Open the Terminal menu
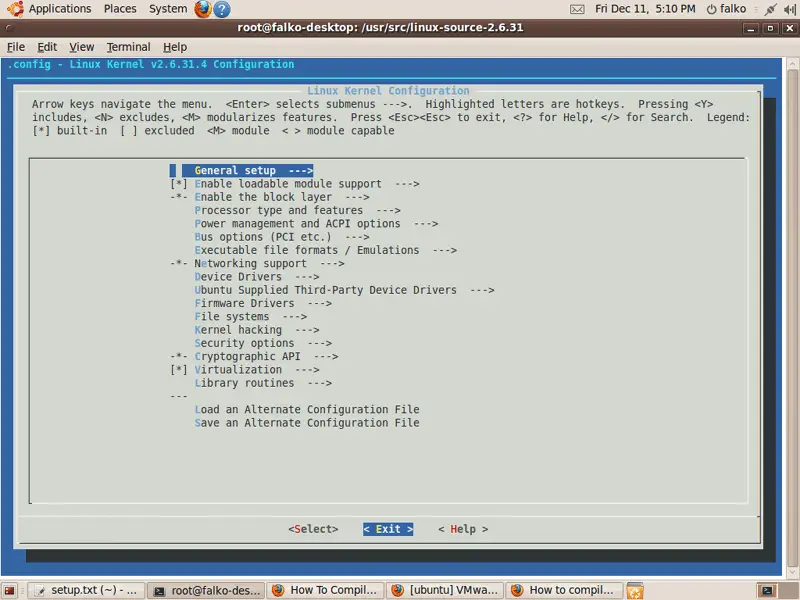This screenshot has height=600, width=800. pos(128,47)
